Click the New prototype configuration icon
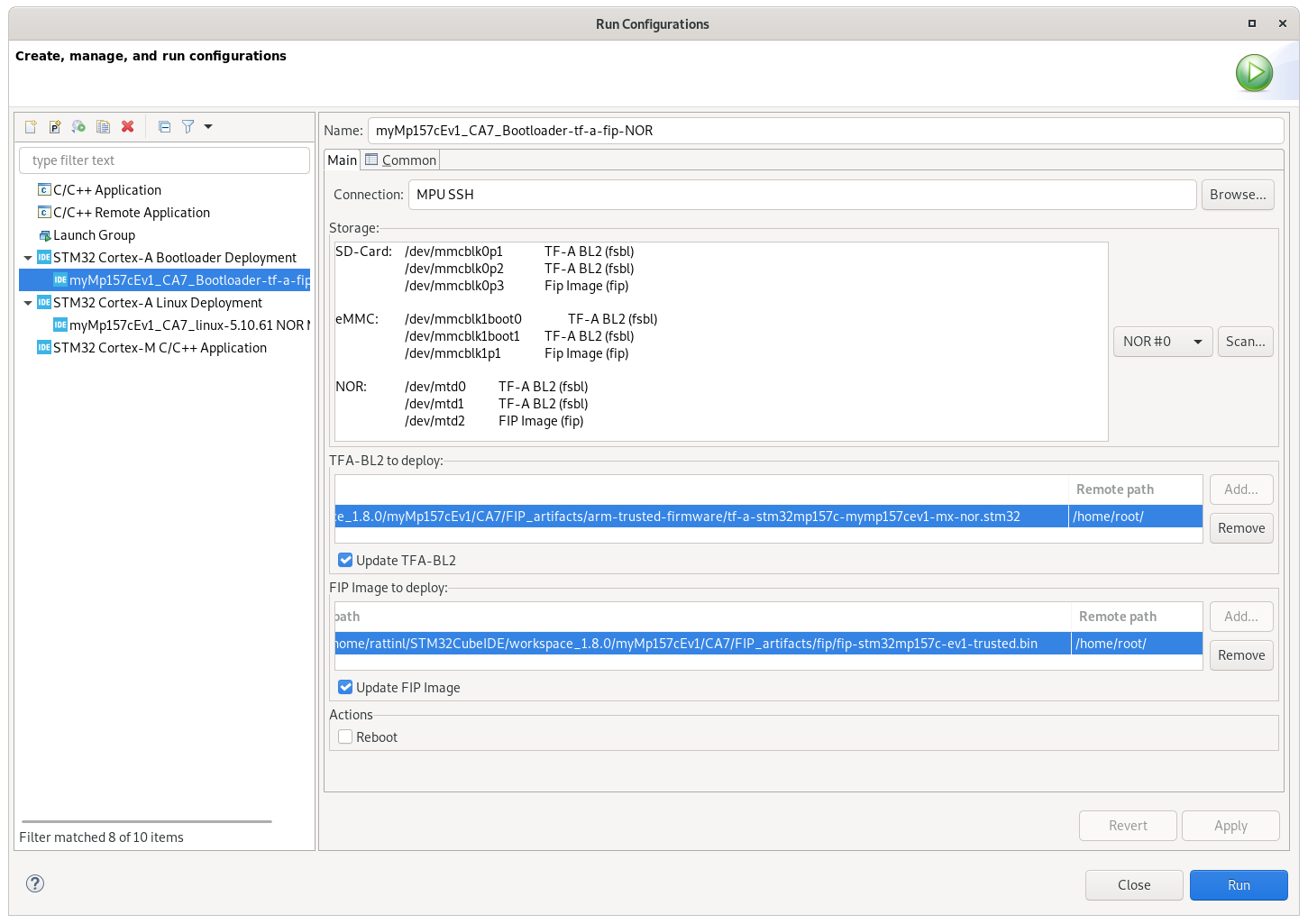The height and width of the screenshot is (924, 1308). coord(55,127)
